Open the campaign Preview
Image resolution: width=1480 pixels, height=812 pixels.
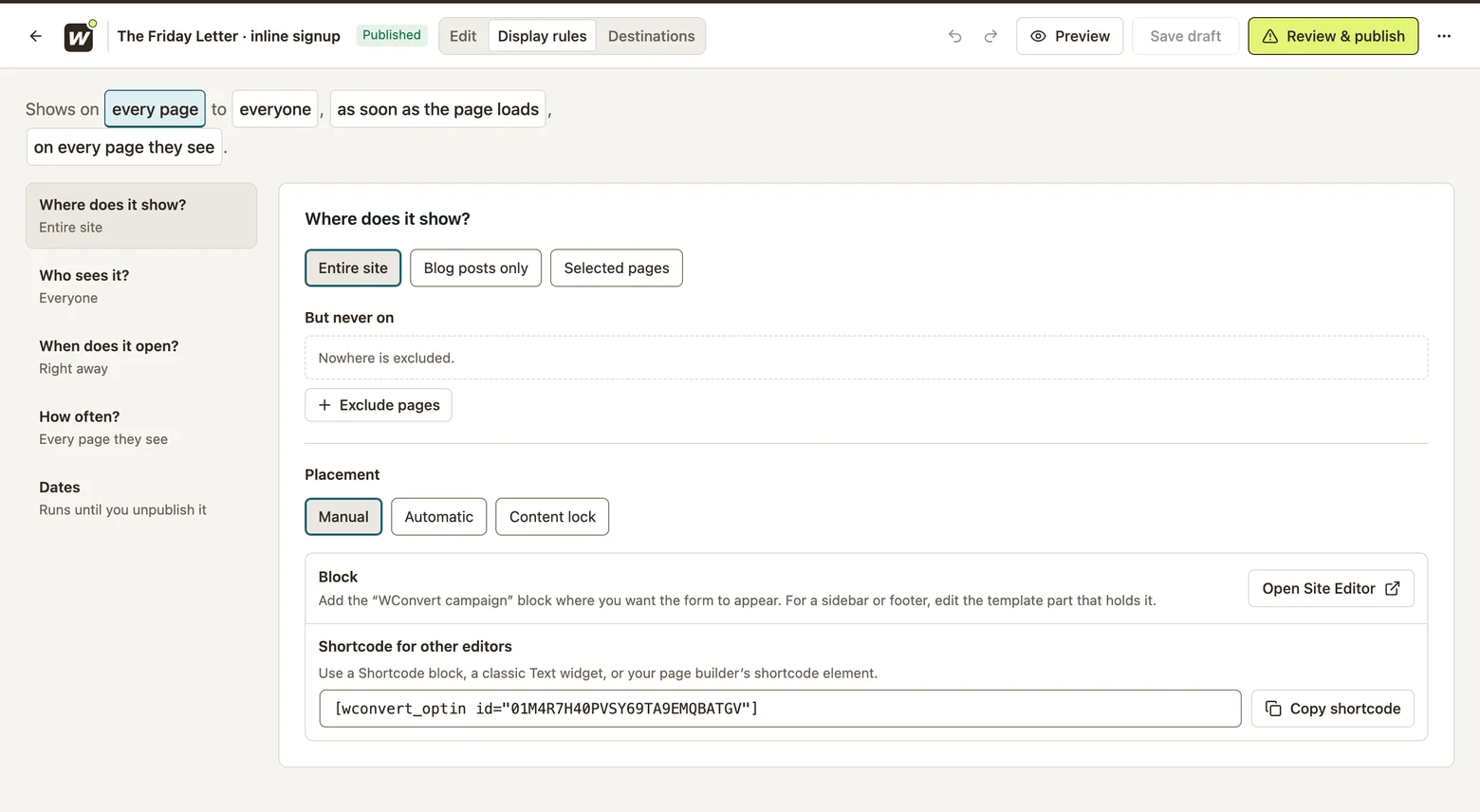click(x=1069, y=36)
